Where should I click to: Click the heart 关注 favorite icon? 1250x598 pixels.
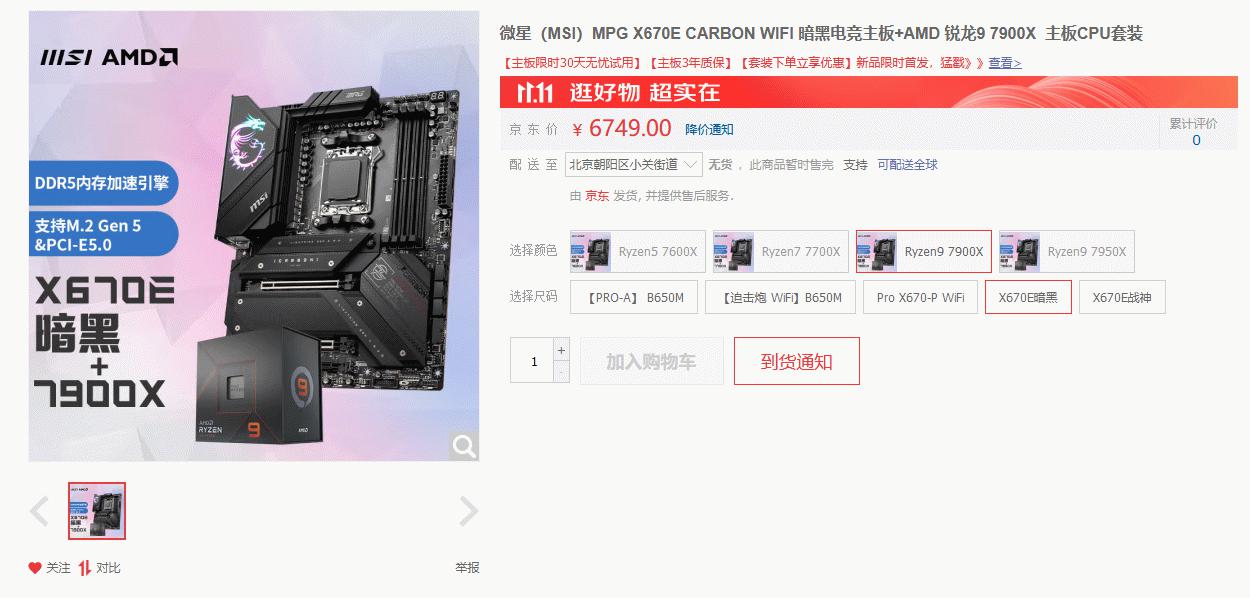pyautogui.click(x=35, y=568)
